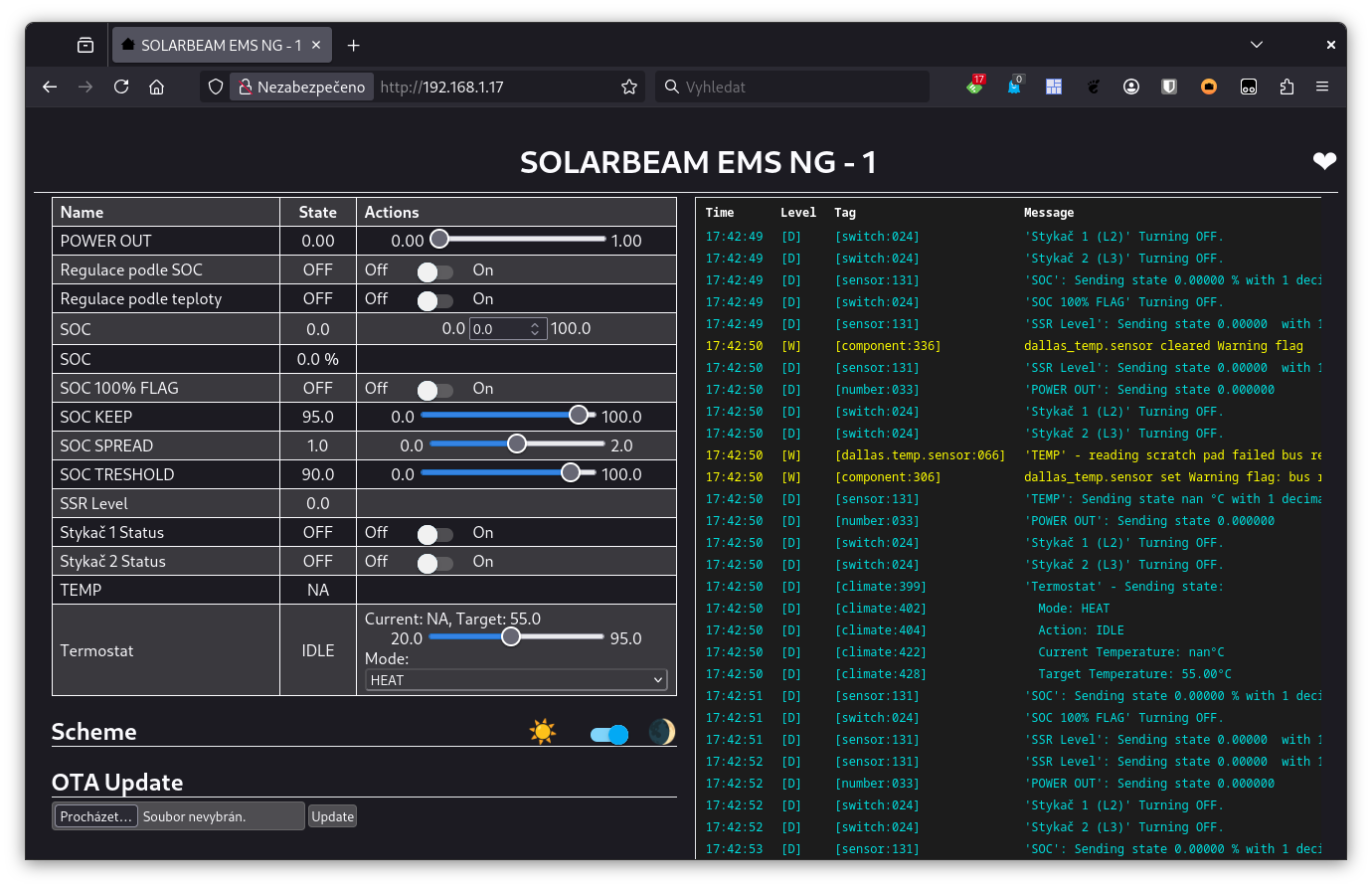Click the SOC number field stepper arrows
The width and height of the screenshot is (1372, 888).
point(535,329)
